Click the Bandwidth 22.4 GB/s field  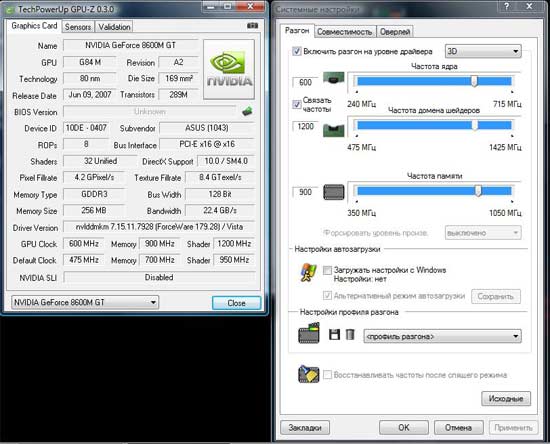pos(220,210)
